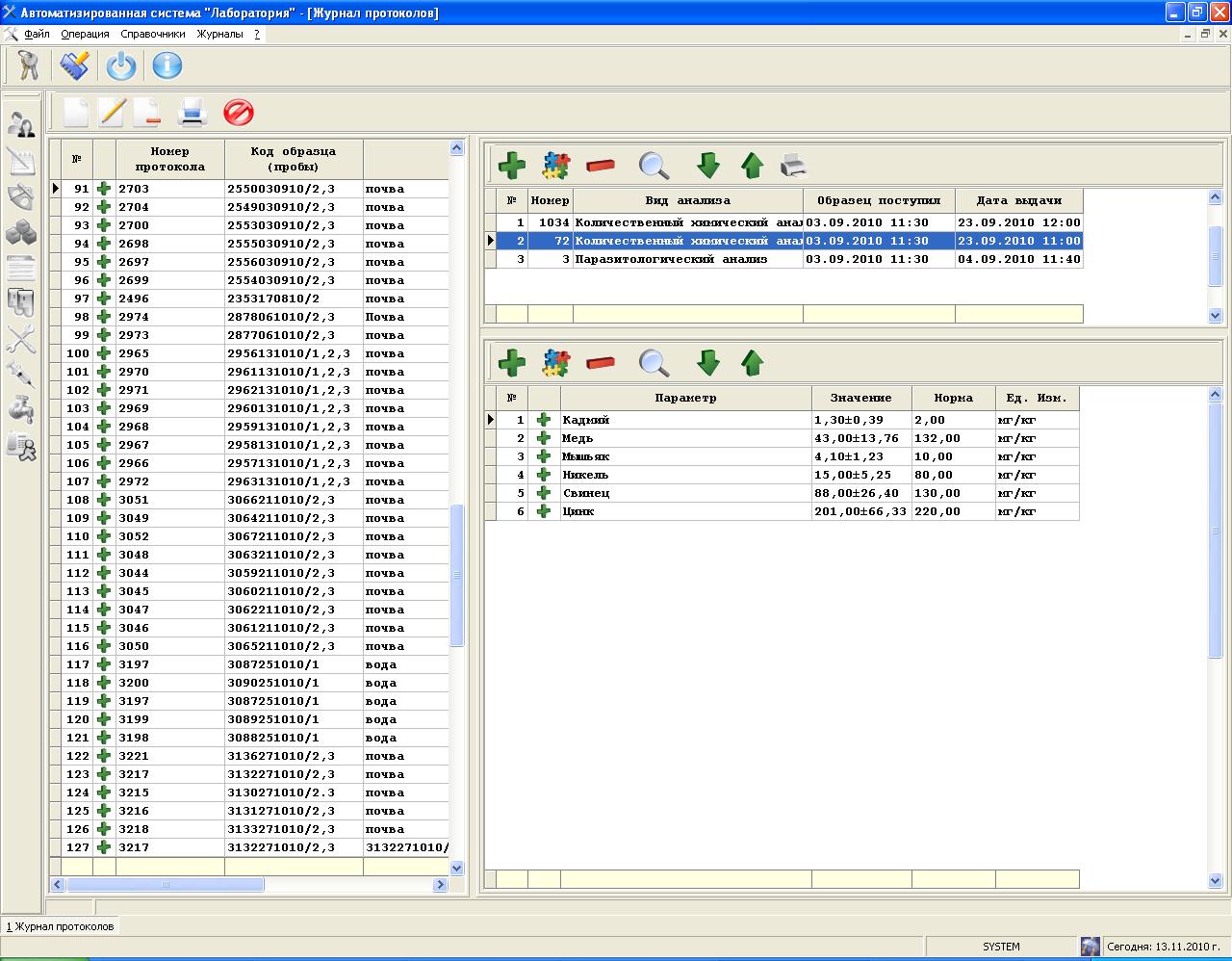Open the syringe icon in the sidebar
This screenshot has height=961, width=1232.
(20, 375)
